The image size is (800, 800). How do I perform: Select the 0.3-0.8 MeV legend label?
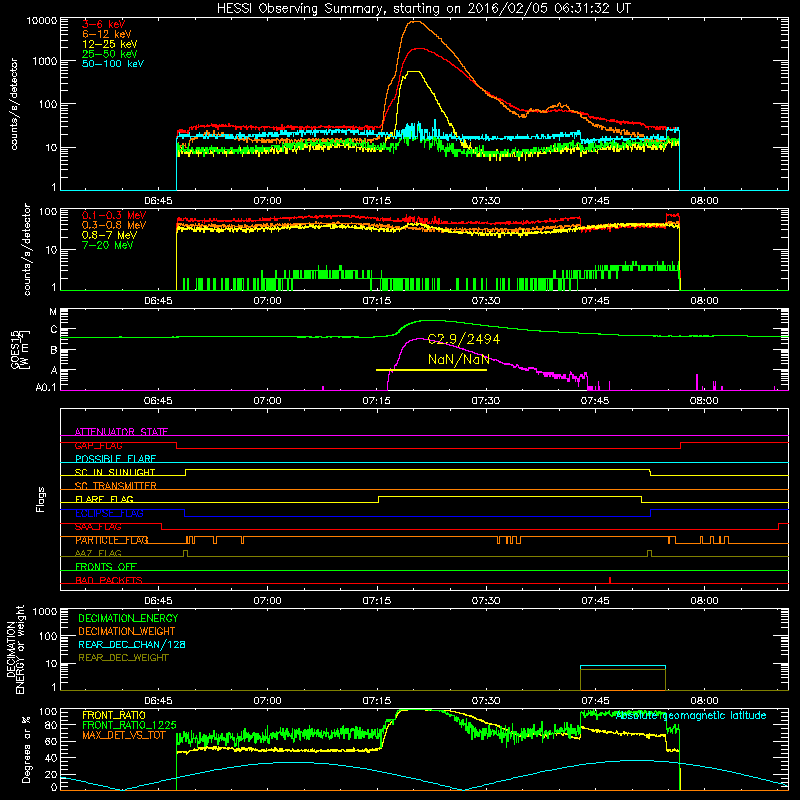pyautogui.click(x=114, y=225)
